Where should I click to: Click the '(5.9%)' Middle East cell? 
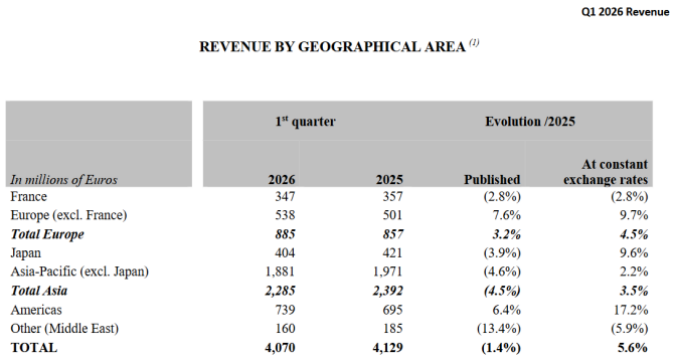click(x=629, y=328)
